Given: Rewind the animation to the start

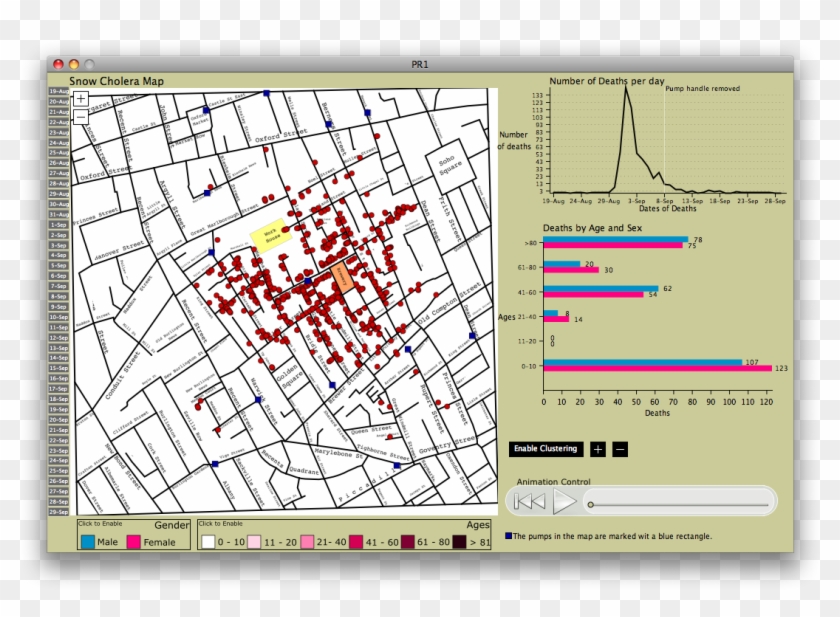Looking at the screenshot, I should [x=530, y=502].
